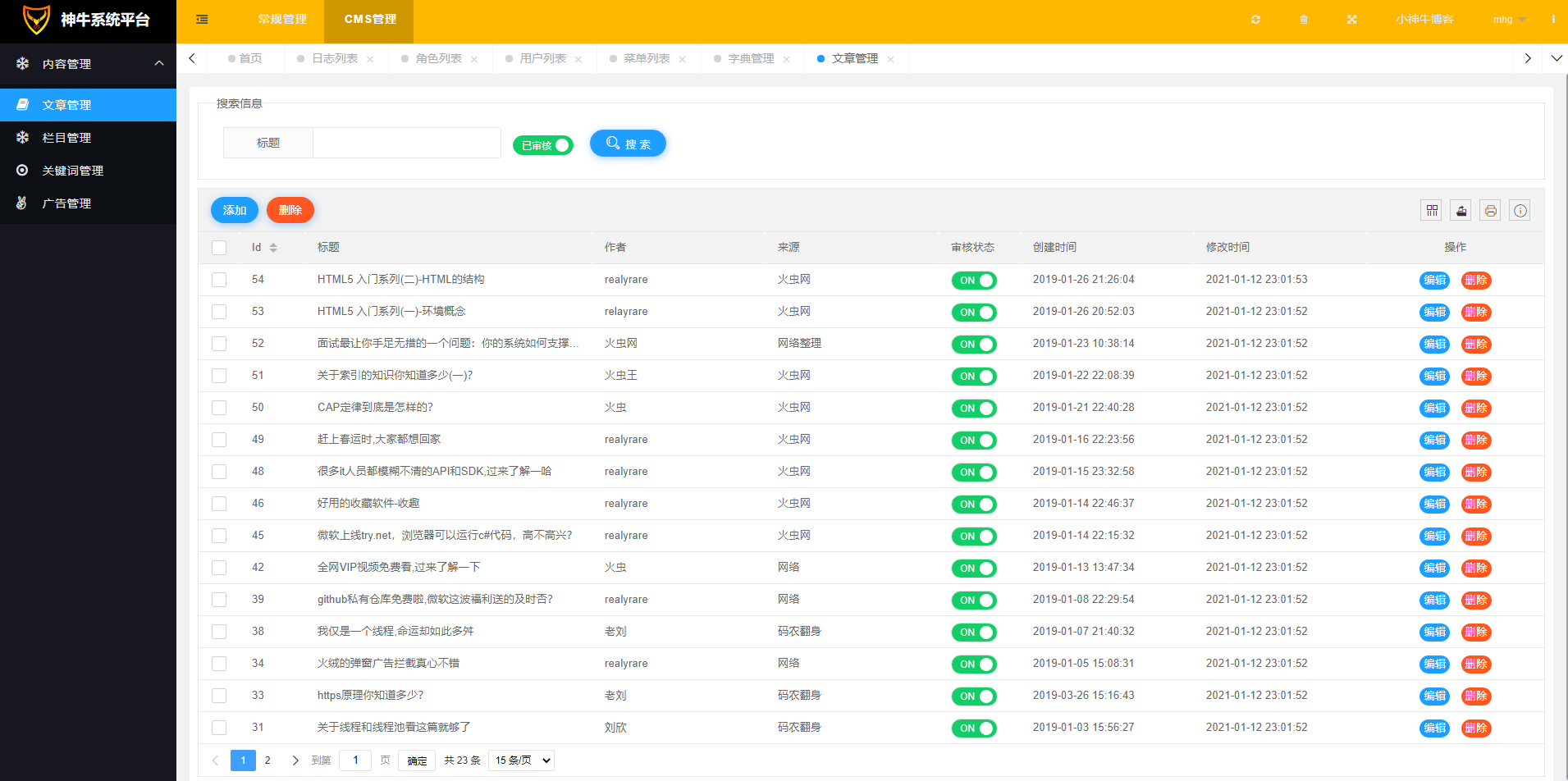Toggle the ON switch for article 53

point(974,313)
